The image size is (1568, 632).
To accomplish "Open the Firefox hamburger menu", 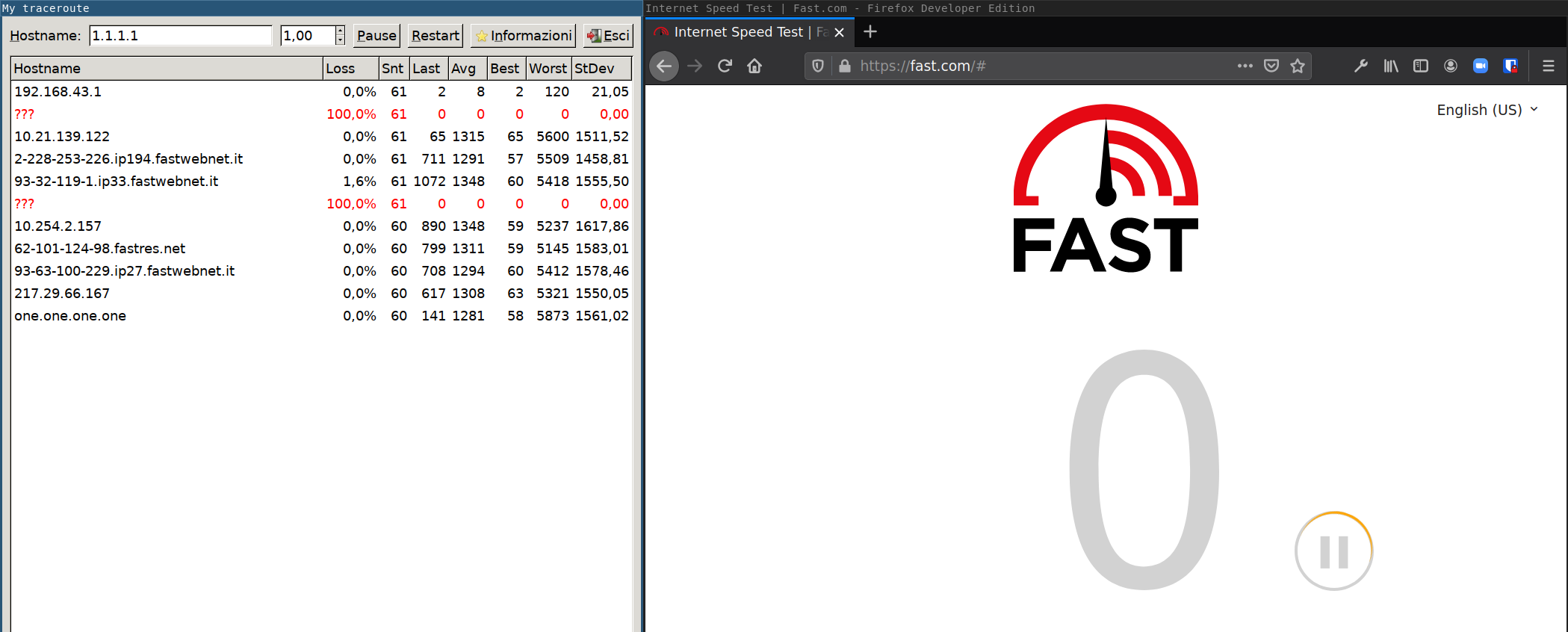I will pyautogui.click(x=1548, y=66).
